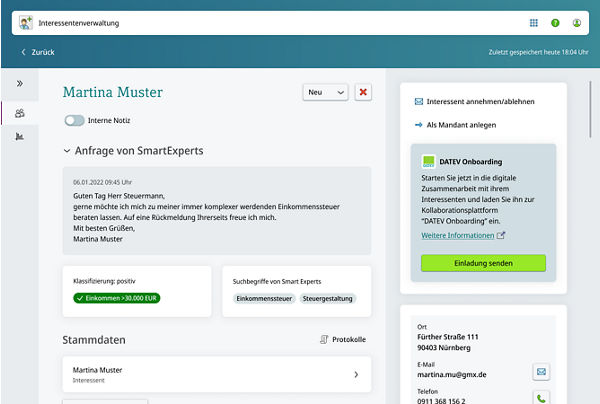This screenshot has height=404, width=600.
Task: Expand the left sidebar with double chevron
Action: [x=19, y=83]
